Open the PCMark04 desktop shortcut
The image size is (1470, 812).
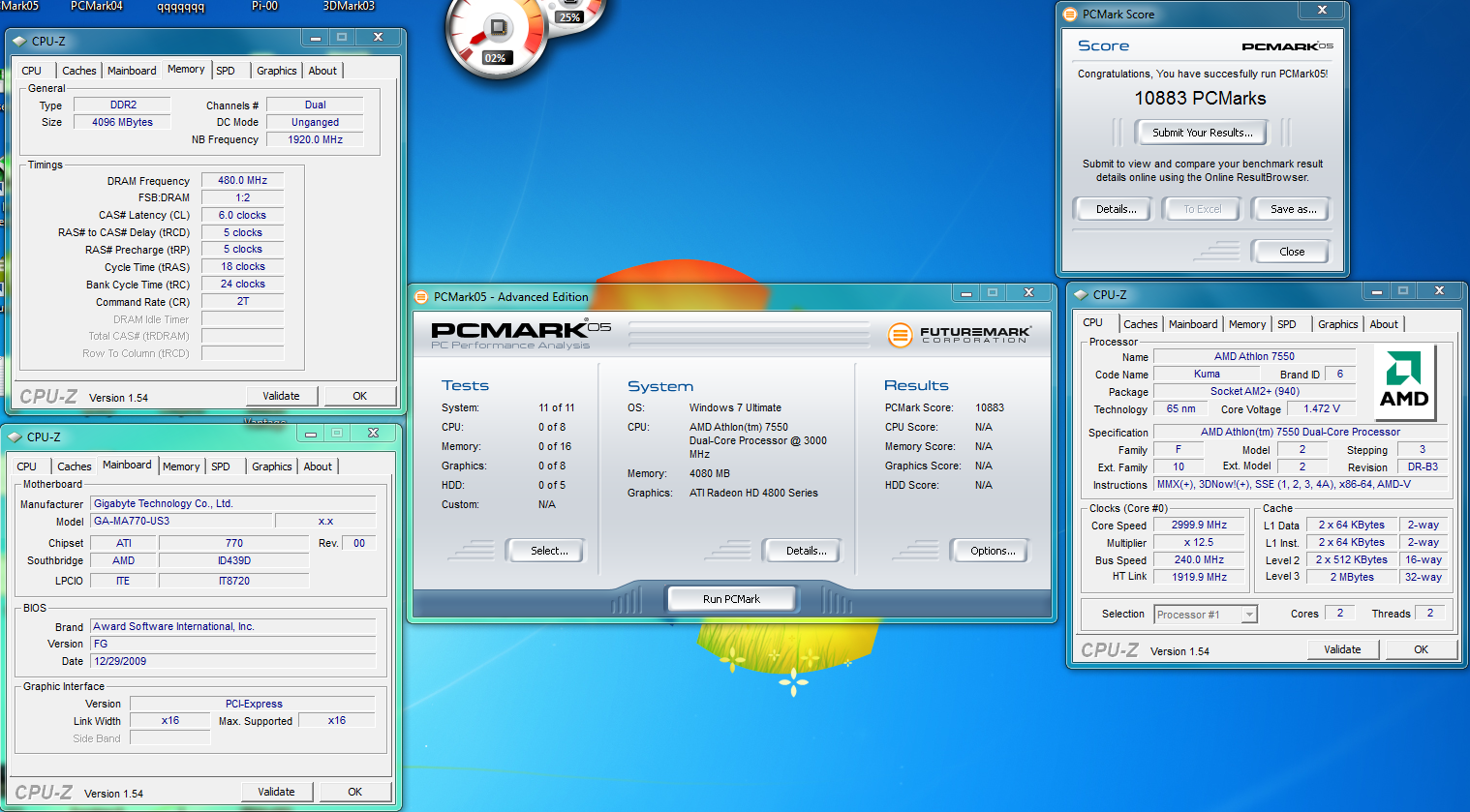click(x=97, y=6)
